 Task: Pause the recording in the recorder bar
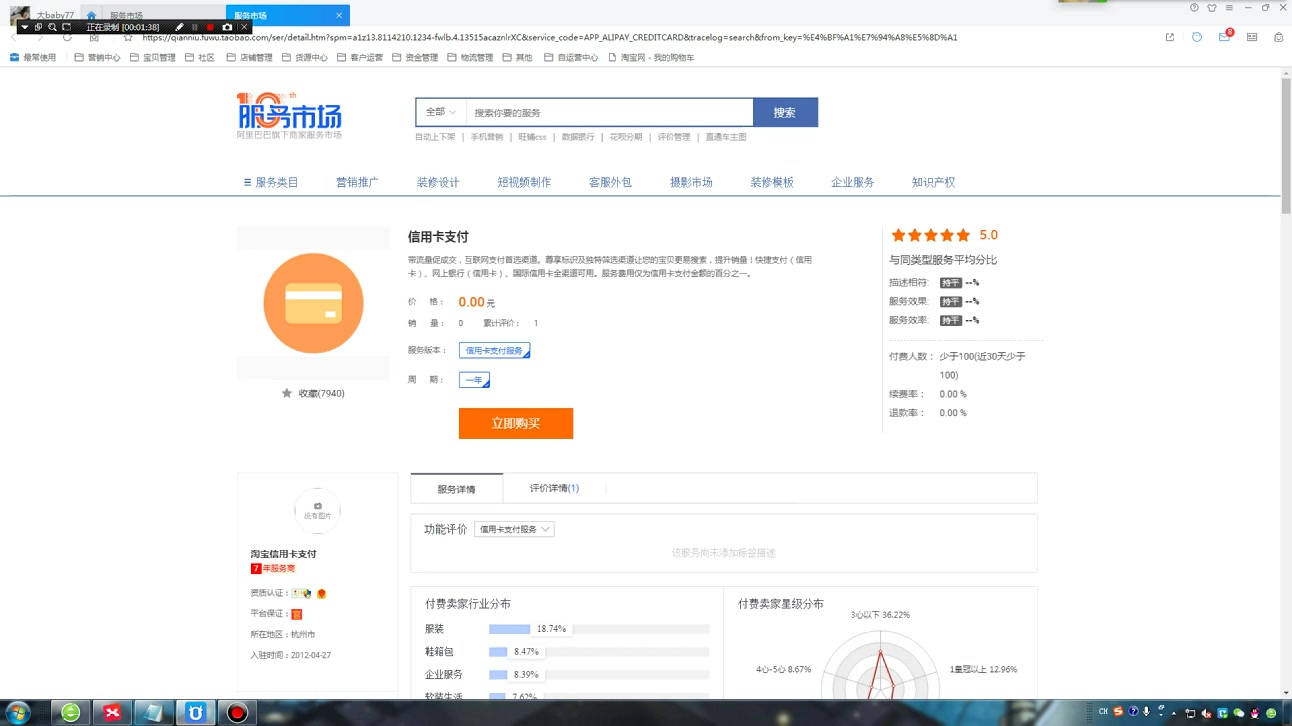[195, 27]
